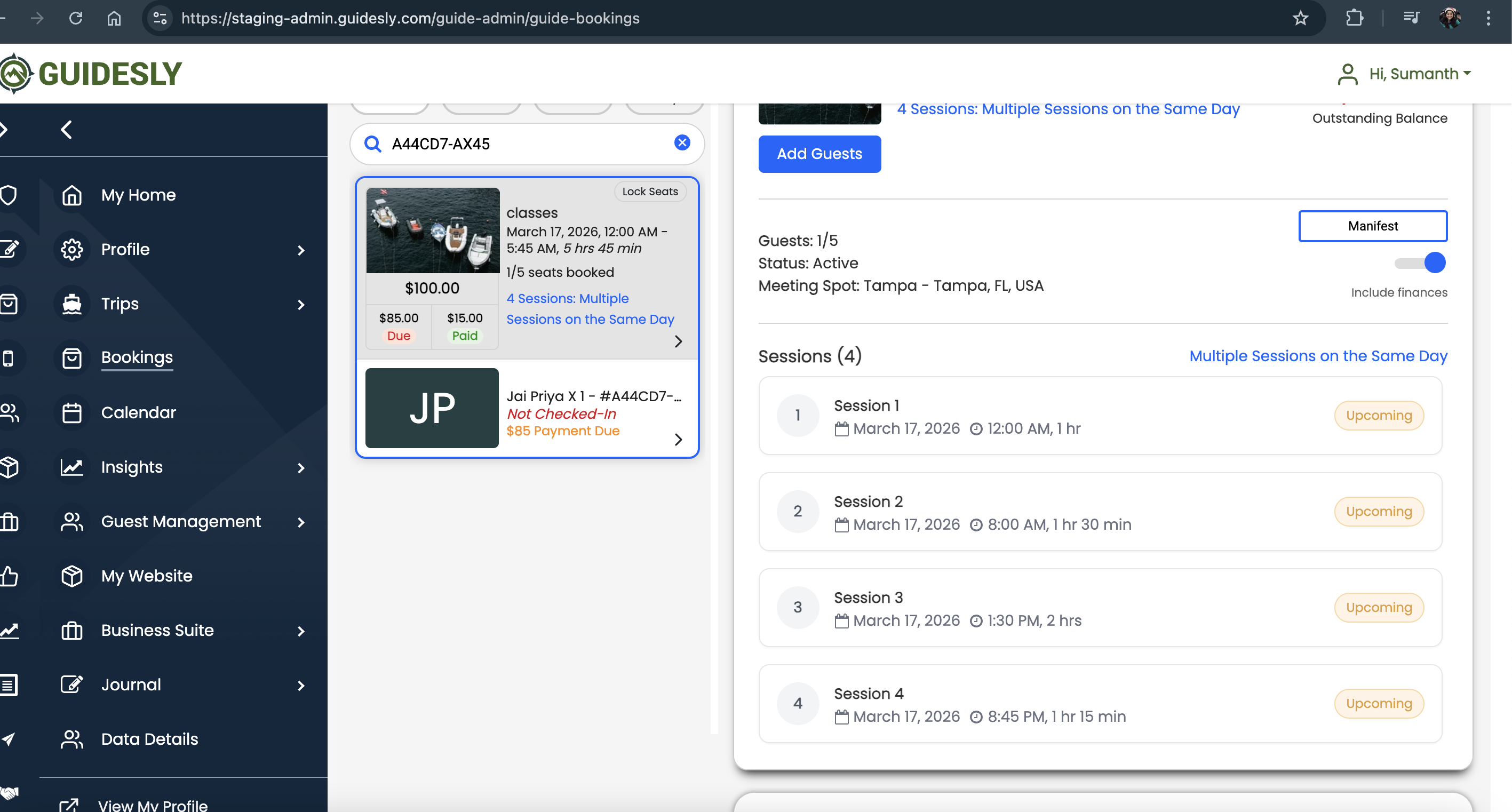Expand Guest Management submenu arrow

click(301, 522)
